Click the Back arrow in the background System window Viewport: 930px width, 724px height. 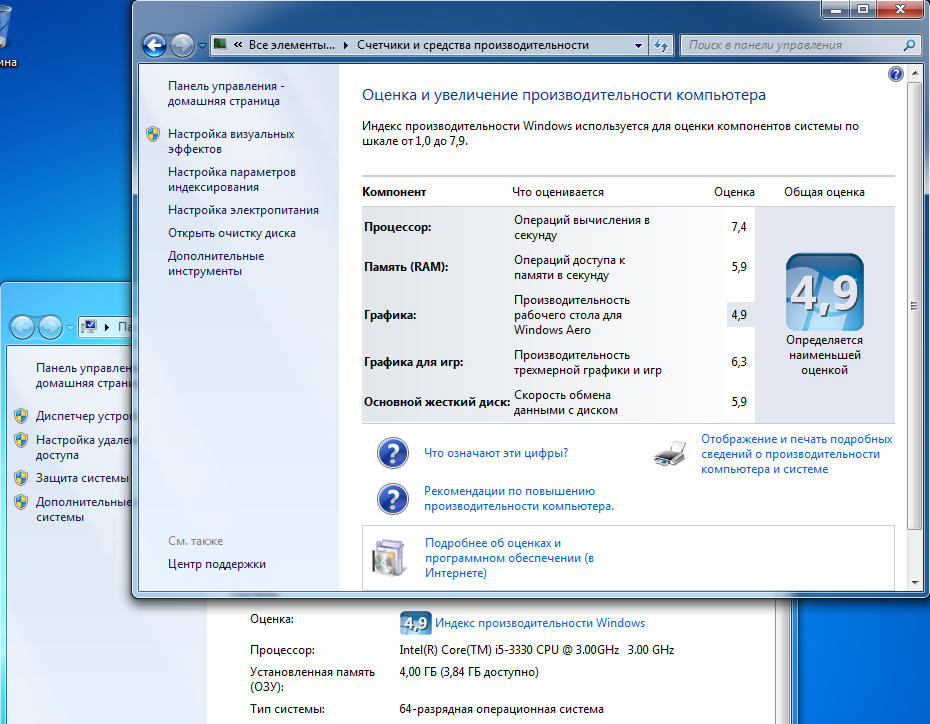click(x=23, y=327)
